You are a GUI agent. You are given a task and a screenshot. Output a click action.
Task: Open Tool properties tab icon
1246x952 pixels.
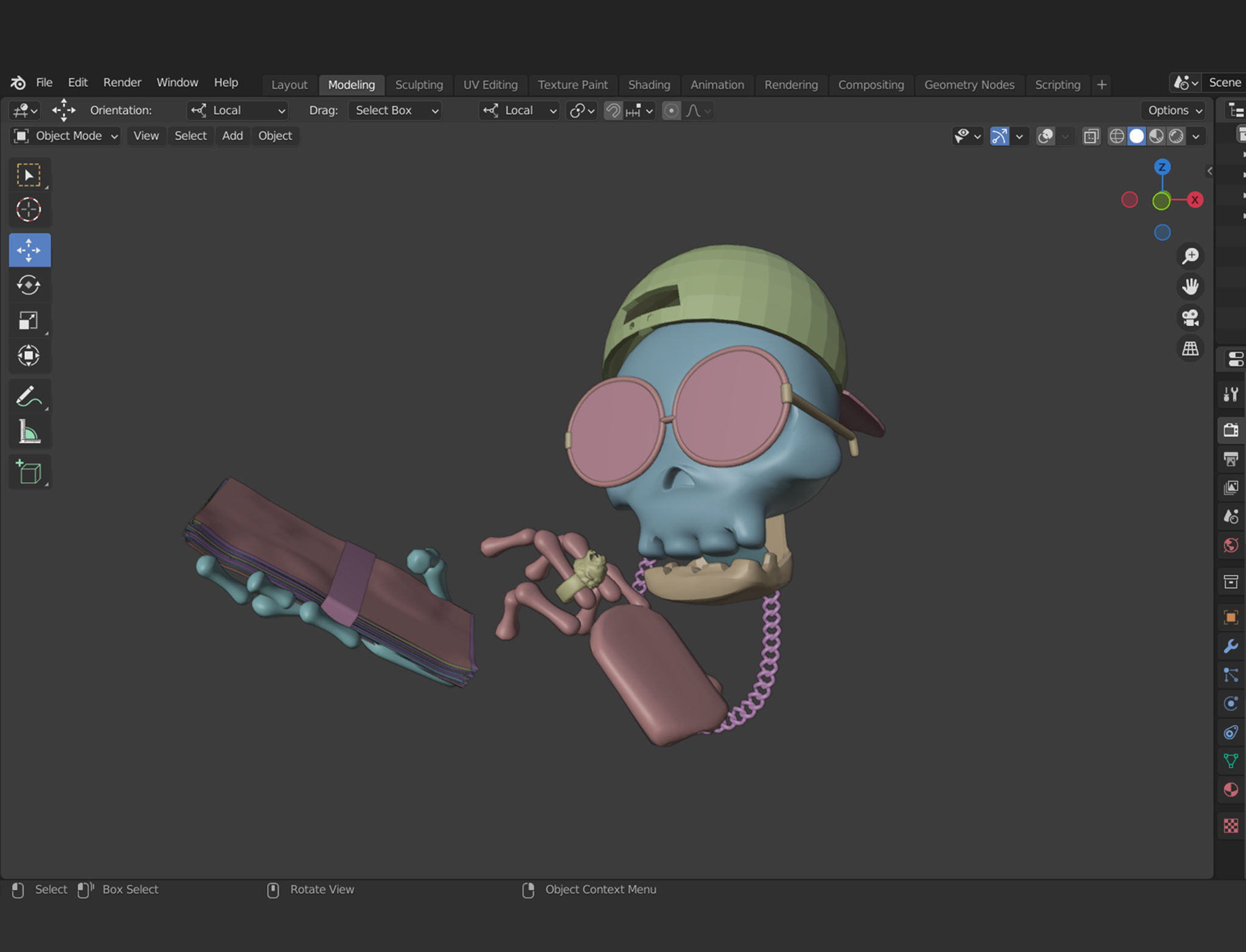pos(1231,394)
